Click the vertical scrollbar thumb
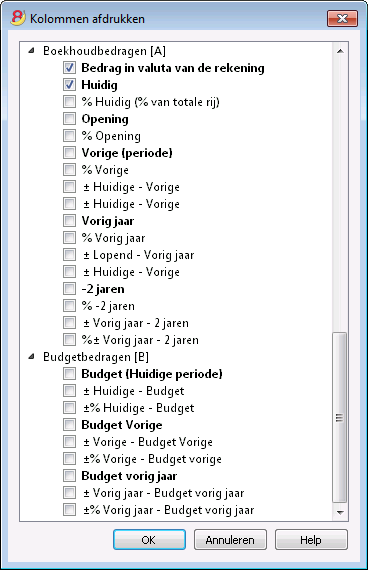The width and height of the screenshot is (368, 570). click(340, 417)
